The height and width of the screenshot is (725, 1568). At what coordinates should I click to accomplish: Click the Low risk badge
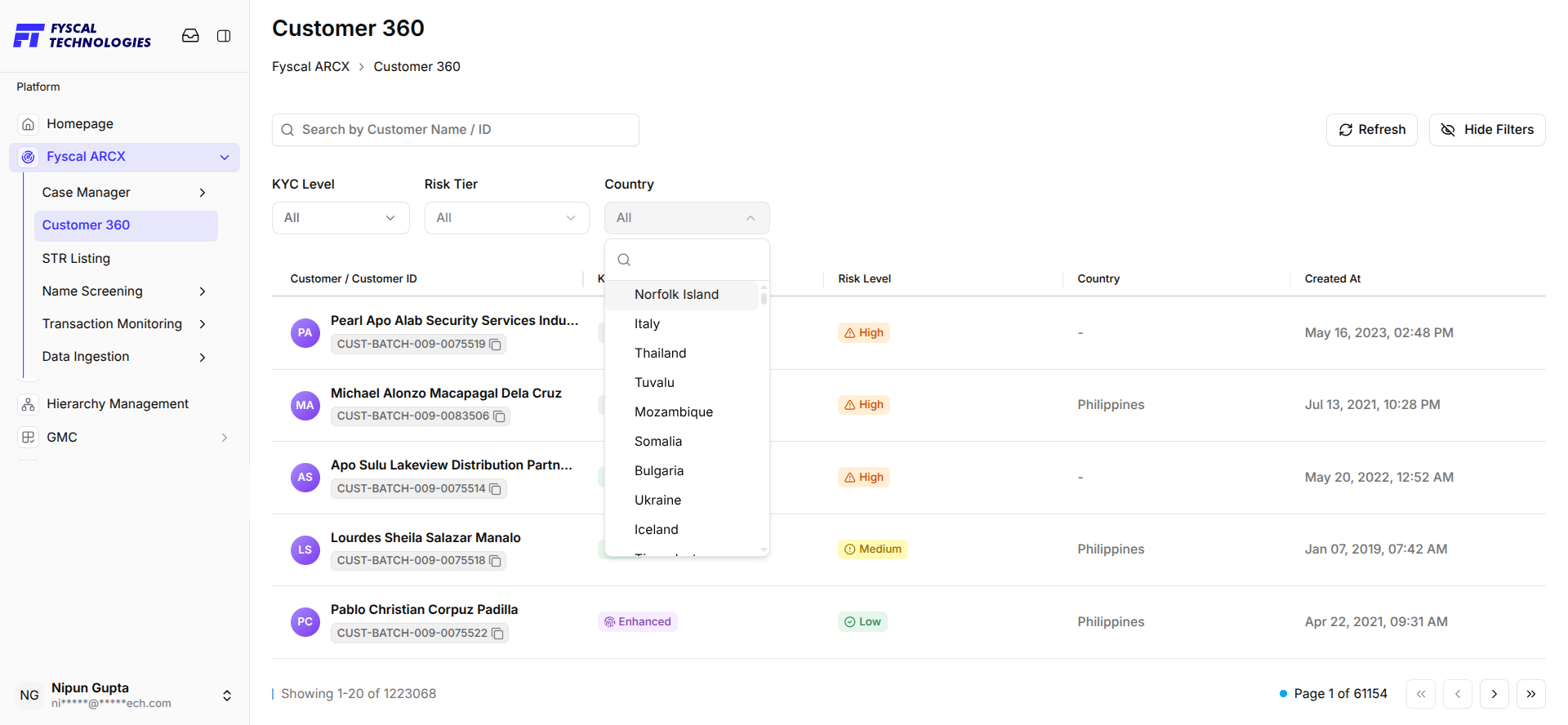862,622
